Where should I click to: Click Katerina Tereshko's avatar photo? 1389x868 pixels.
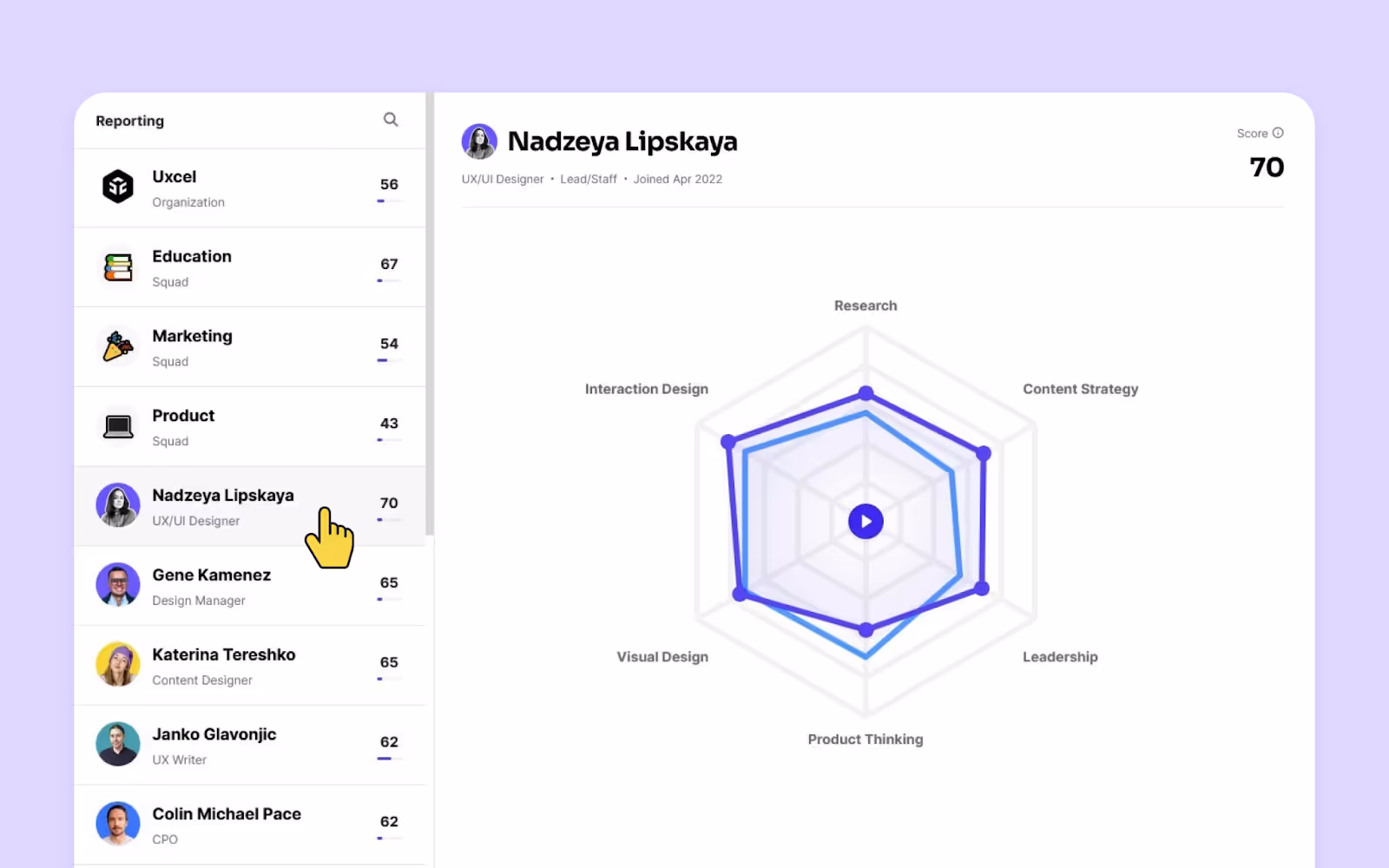click(118, 665)
